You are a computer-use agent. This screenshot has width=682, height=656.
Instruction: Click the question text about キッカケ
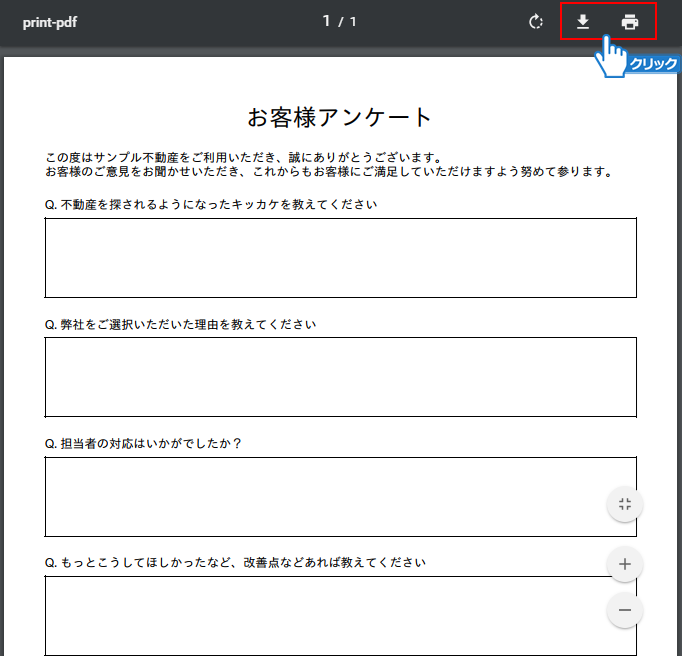pos(211,205)
